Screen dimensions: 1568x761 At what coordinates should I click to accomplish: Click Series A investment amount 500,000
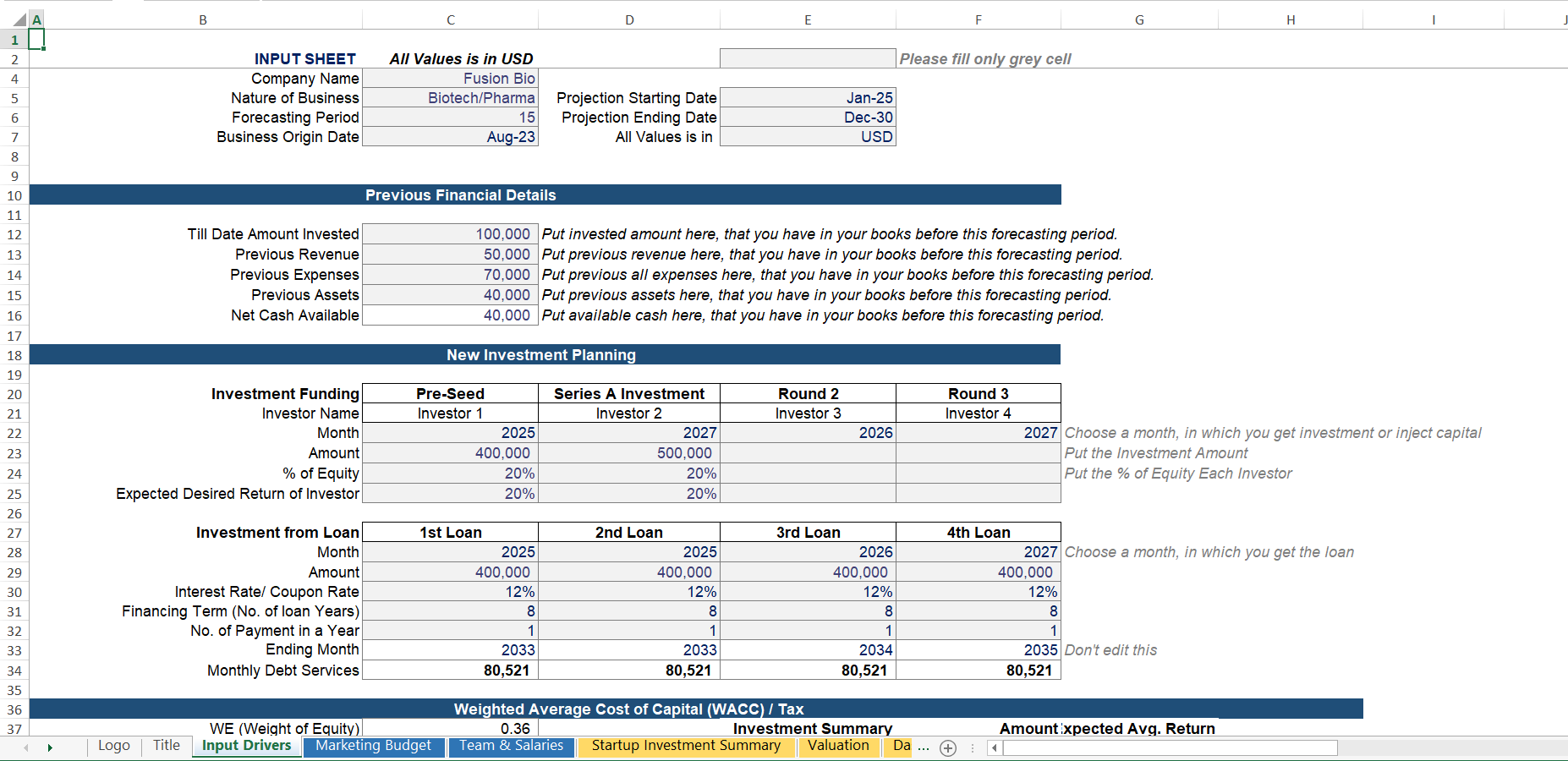[629, 453]
